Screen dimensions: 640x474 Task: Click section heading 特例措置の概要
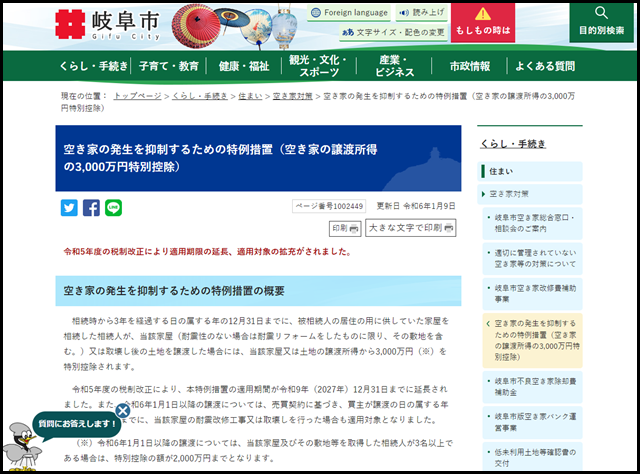[258, 291]
